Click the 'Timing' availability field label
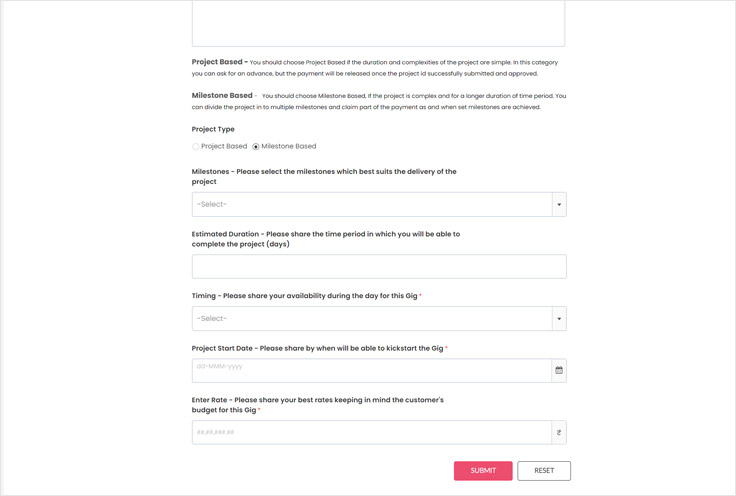Viewport: 736px width, 496px height. 305,296
